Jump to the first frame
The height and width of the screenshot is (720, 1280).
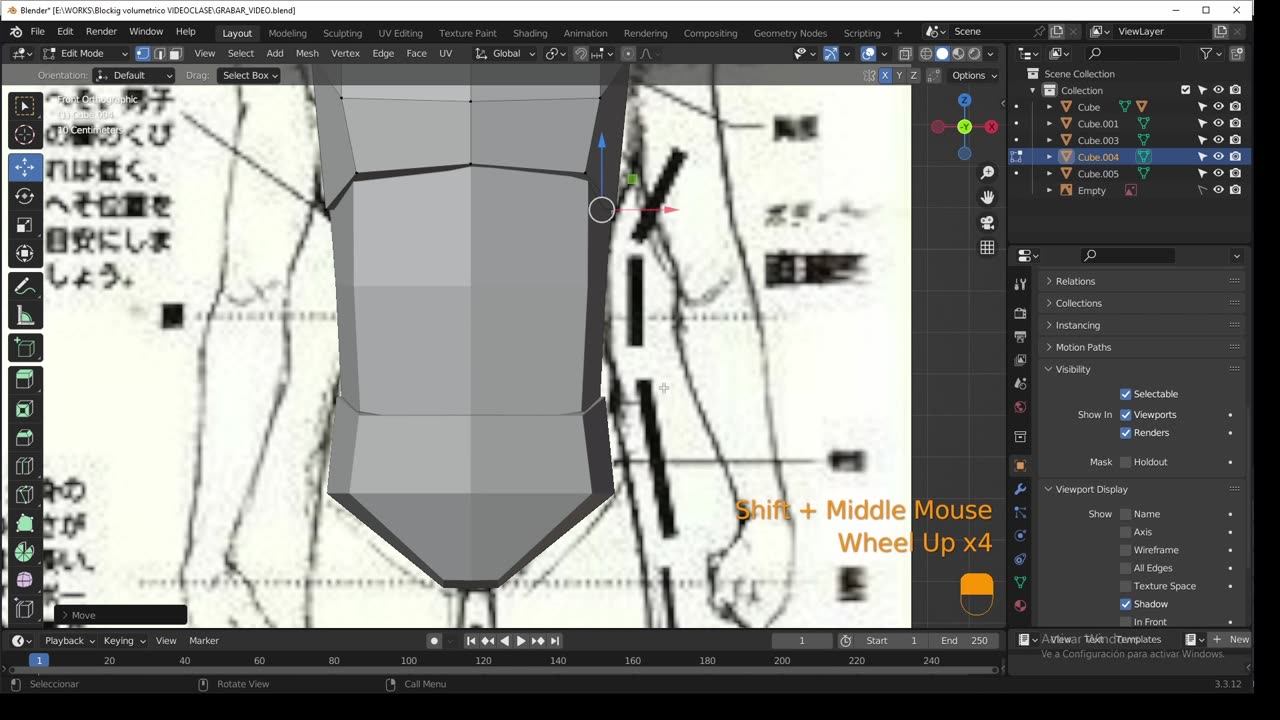471,641
